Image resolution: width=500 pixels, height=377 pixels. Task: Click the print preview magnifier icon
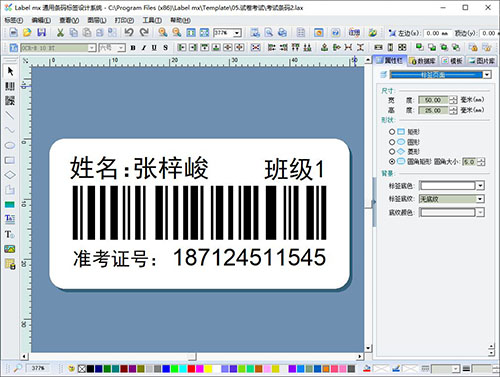pyautogui.click(x=269, y=32)
